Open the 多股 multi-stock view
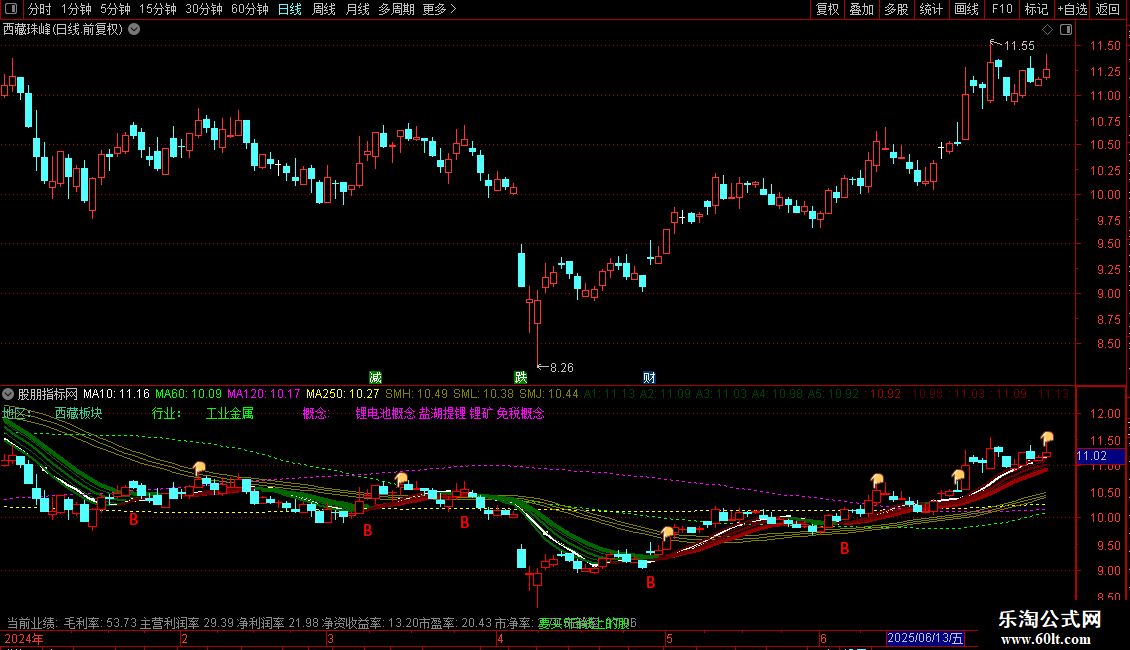 [x=897, y=9]
